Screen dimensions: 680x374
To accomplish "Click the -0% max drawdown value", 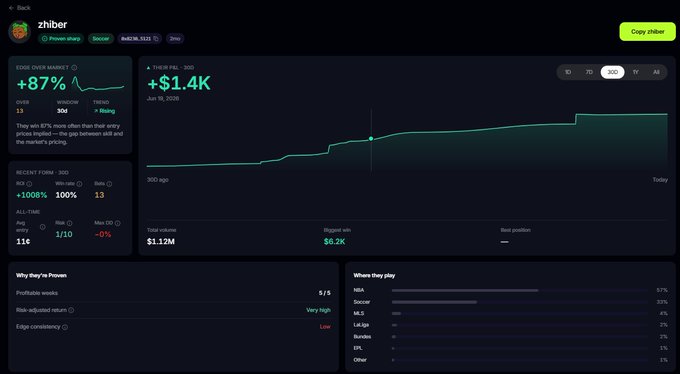I will click(x=103, y=234).
